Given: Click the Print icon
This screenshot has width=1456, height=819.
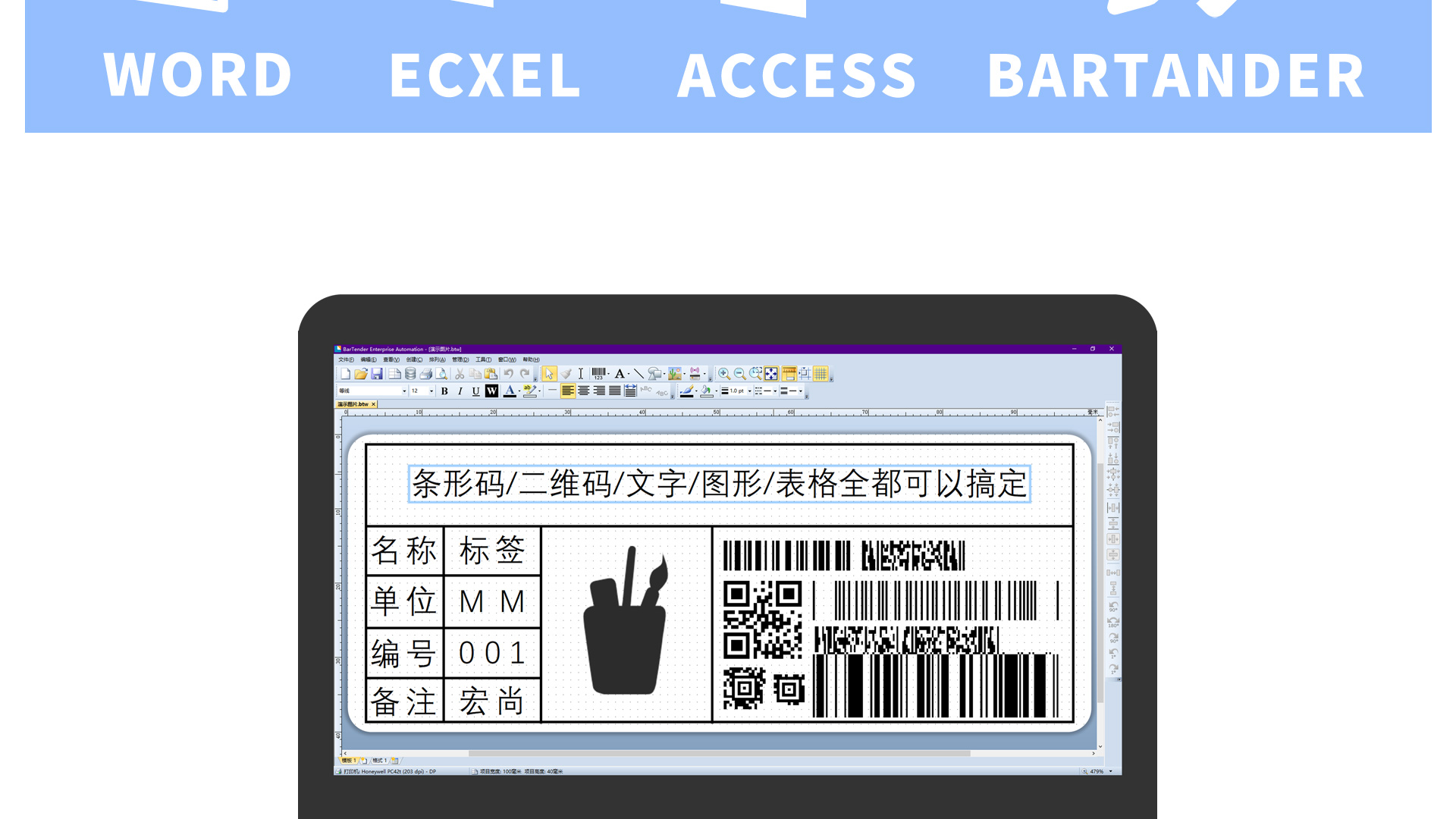Looking at the screenshot, I should [425, 374].
